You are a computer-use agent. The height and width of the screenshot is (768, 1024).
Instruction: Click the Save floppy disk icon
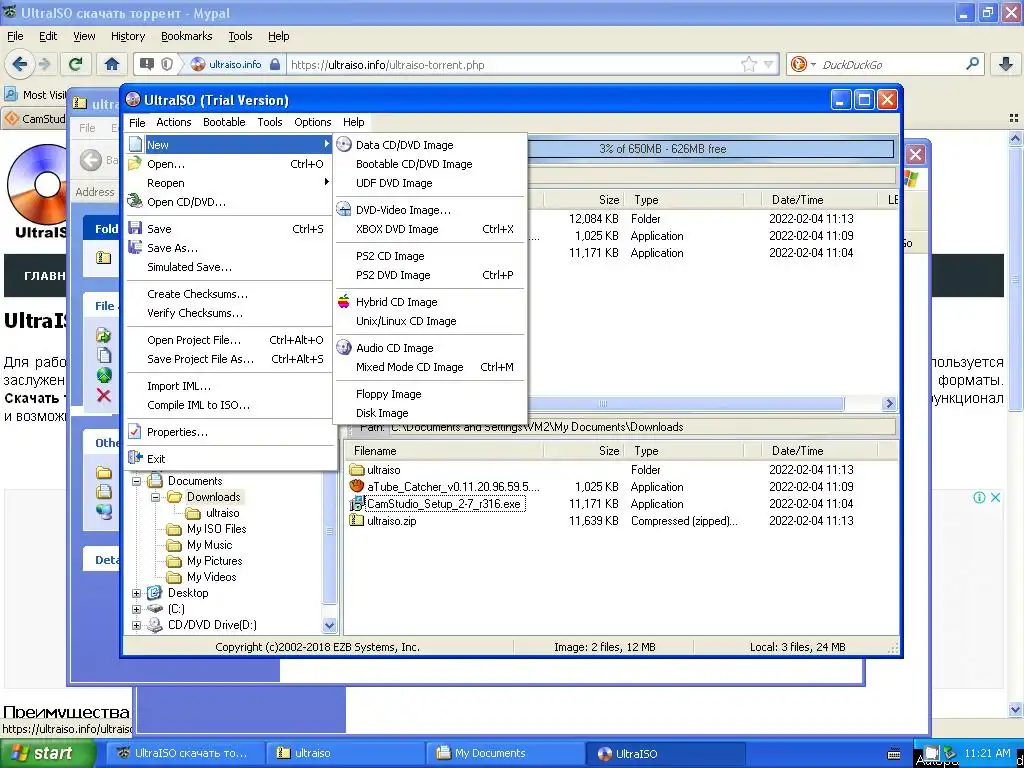coord(135,229)
